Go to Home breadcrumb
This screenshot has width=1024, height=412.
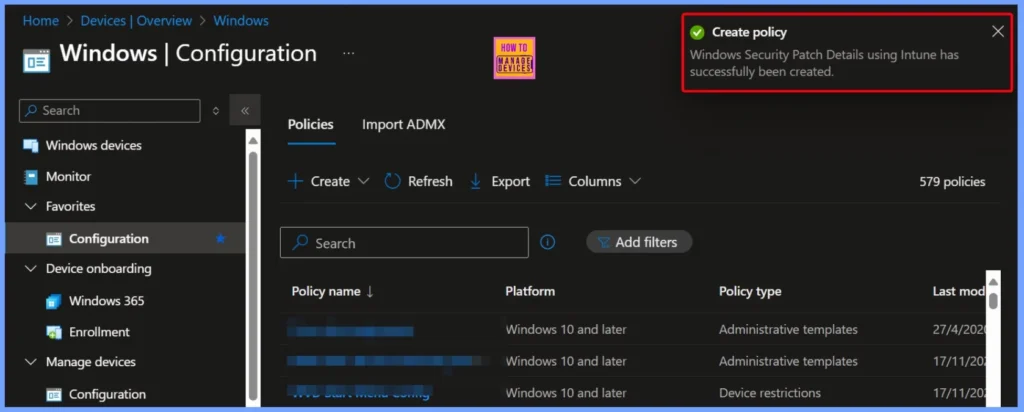pos(40,21)
